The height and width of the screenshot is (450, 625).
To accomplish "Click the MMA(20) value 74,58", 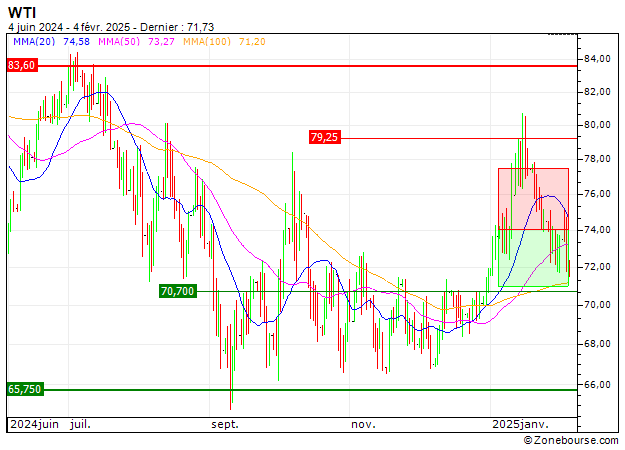I will coord(77,41).
